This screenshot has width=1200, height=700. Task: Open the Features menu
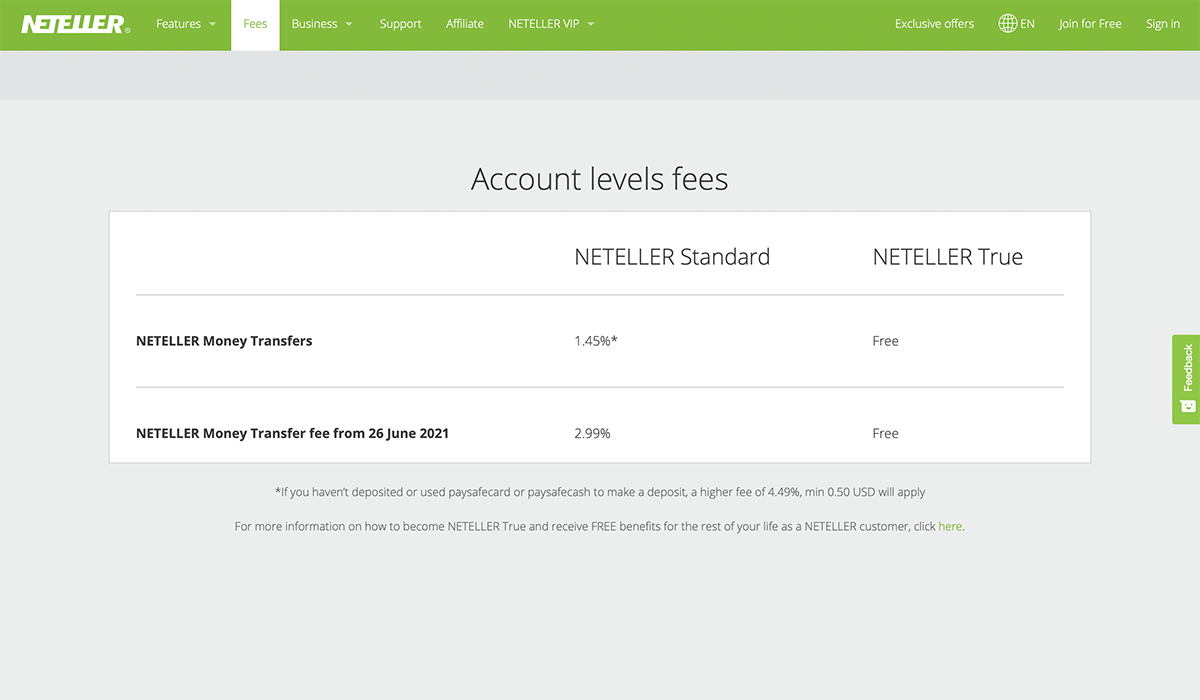(x=179, y=24)
